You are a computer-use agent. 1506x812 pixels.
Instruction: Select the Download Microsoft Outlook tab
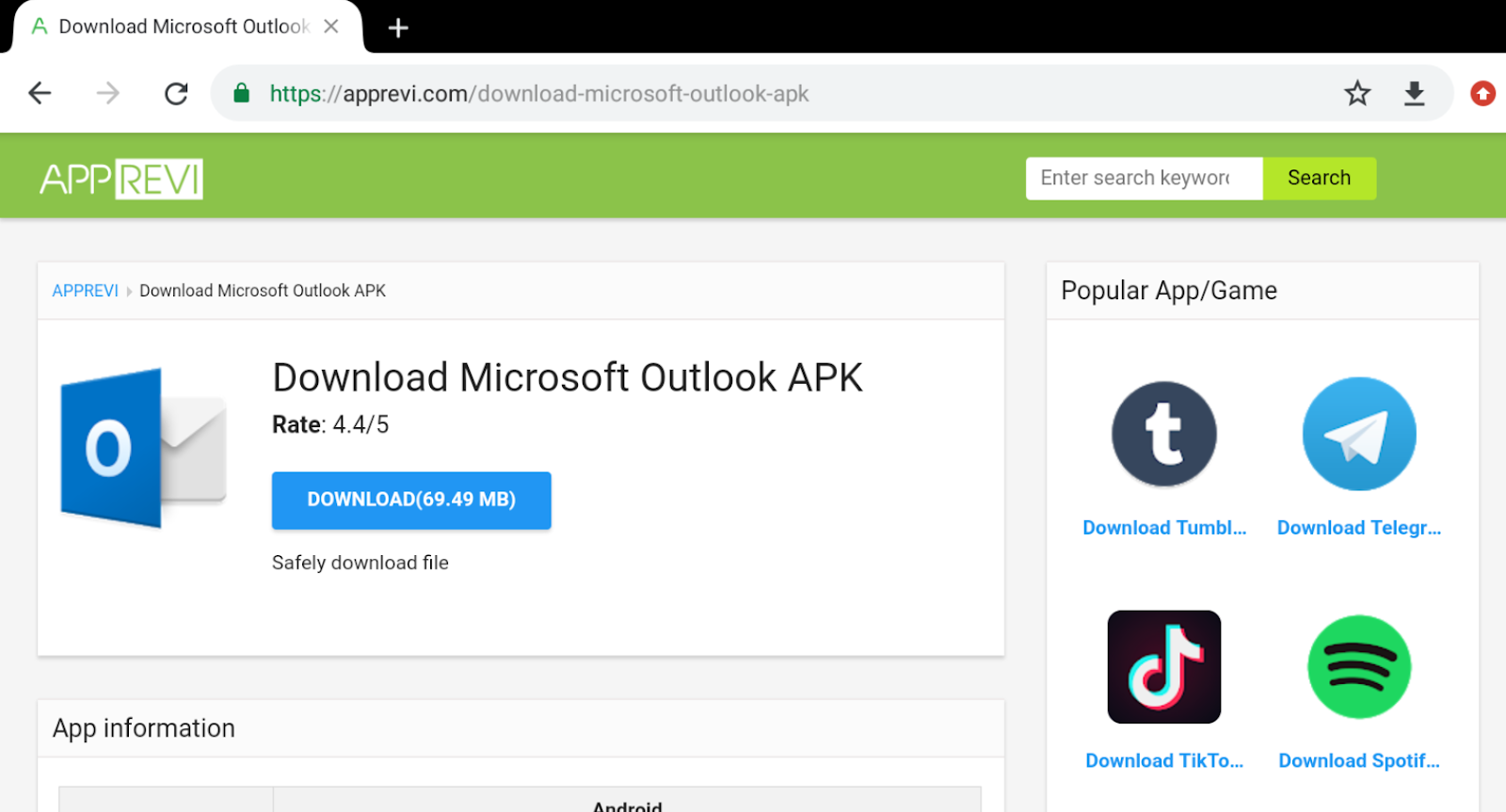(x=186, y=26)
